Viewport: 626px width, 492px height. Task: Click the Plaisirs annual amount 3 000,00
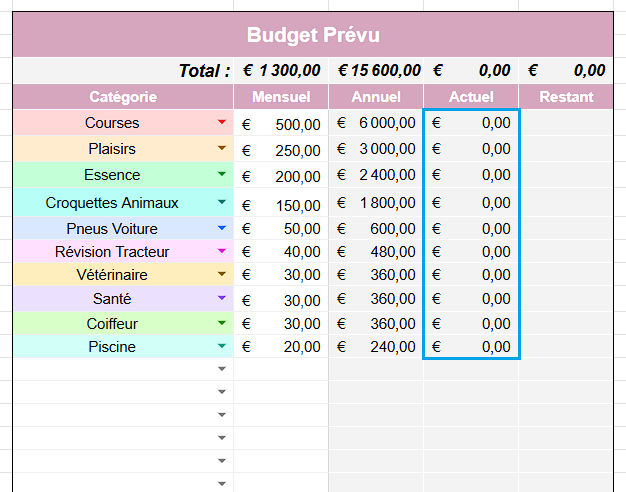[376, 149]
